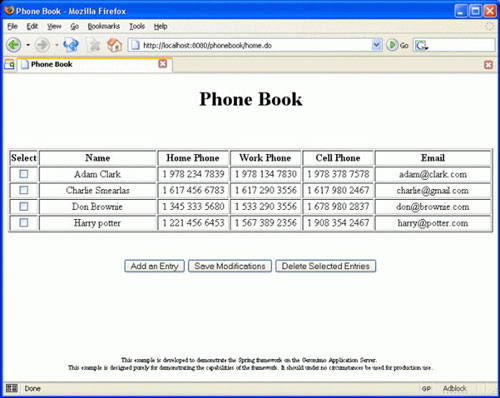Click Save Modifications button
The height and width of the screenshot is (398, 500).
coord(230,266)
